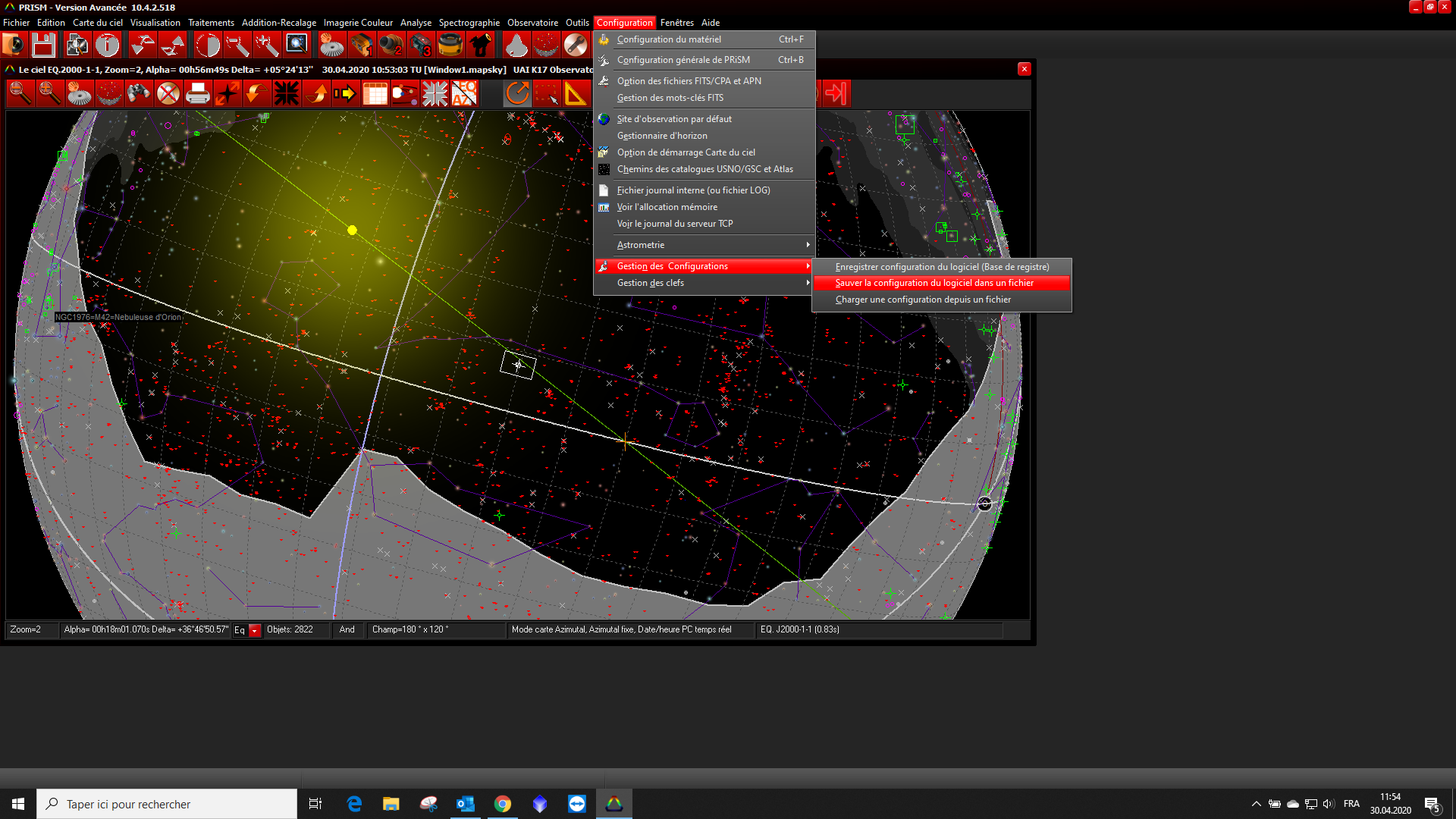Screen dimensions: 1456x819
Task: Choose Configuration générale de PRiSM
Action: click(683, 60)
